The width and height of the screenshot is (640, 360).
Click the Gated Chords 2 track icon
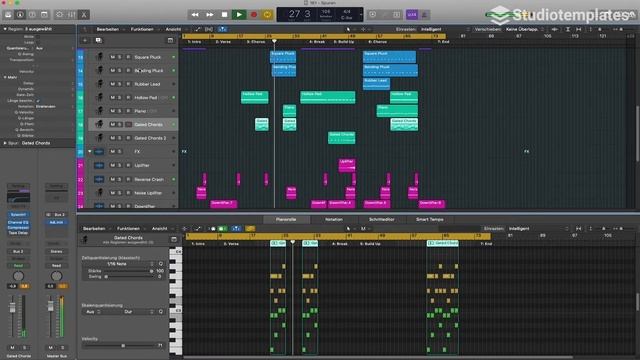[x=99, y=138]
